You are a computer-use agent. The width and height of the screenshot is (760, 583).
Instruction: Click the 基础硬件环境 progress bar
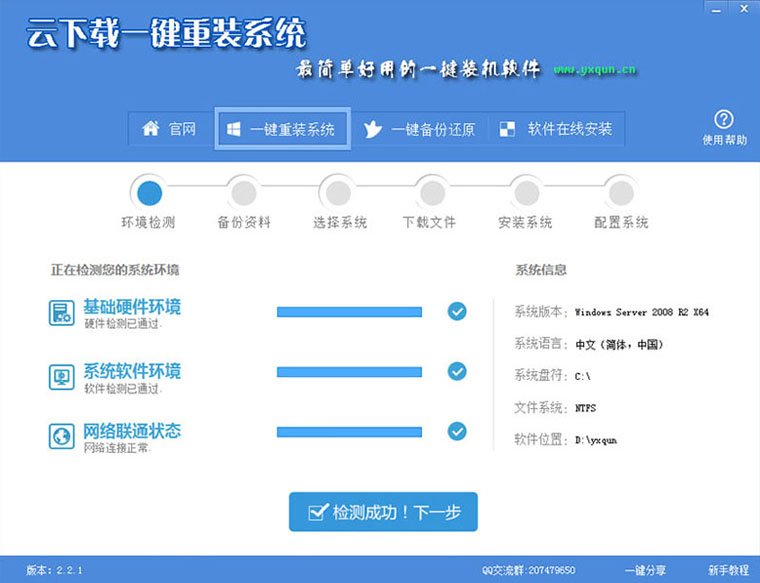point(349,312)
